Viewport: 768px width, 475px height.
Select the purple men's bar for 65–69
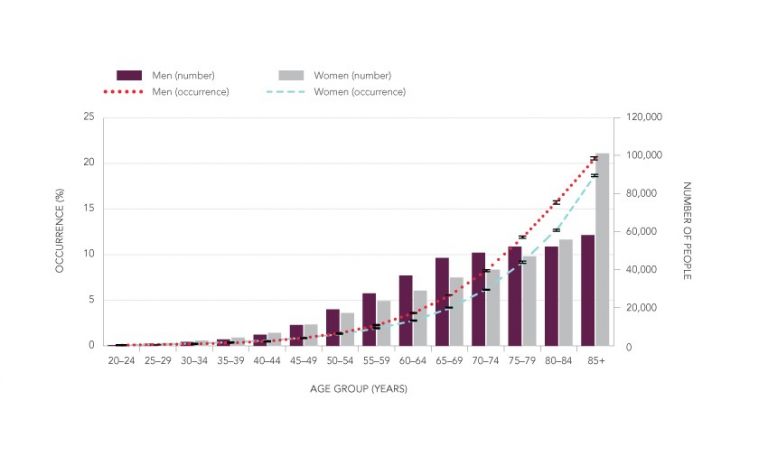coord(442,302)
